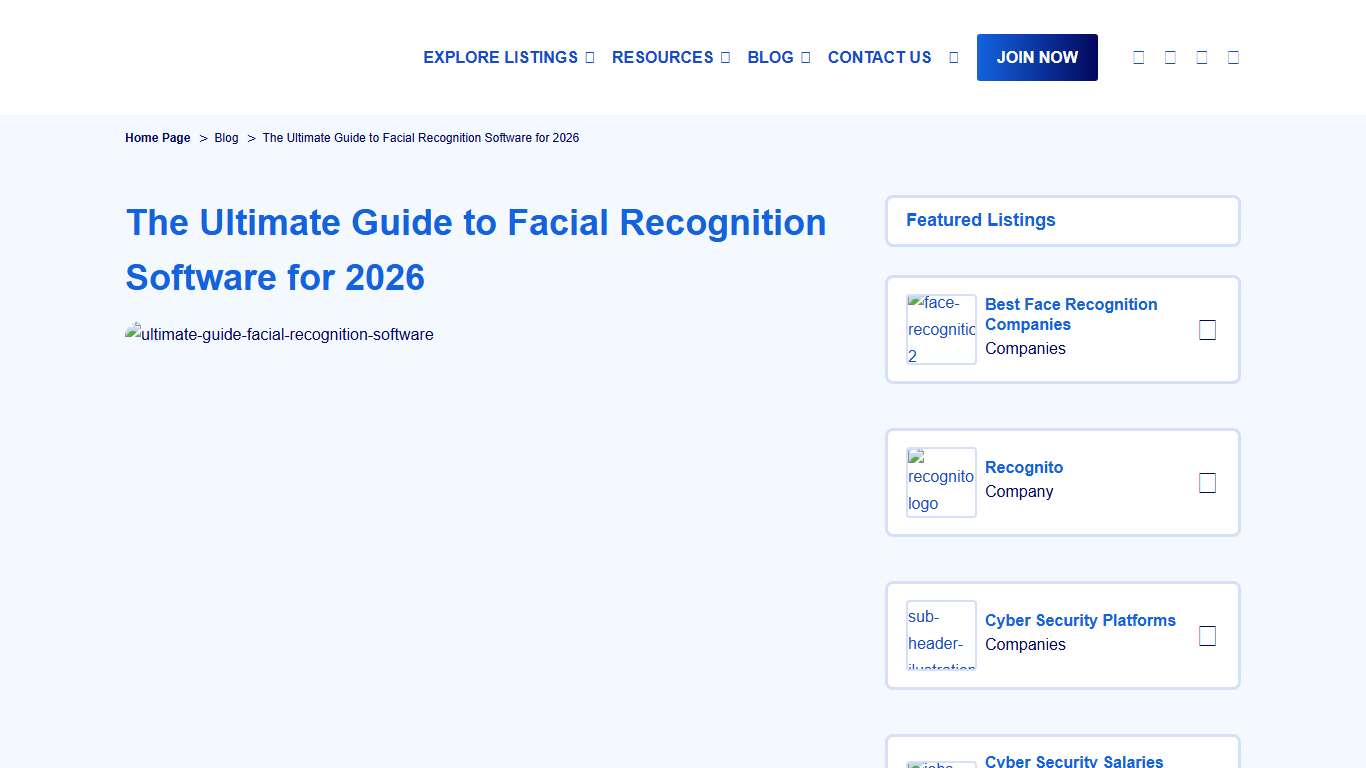This screenshot has height=768, width=1366.
Task: Select CONTACT US in the navigation
Action: click(879, 57)
